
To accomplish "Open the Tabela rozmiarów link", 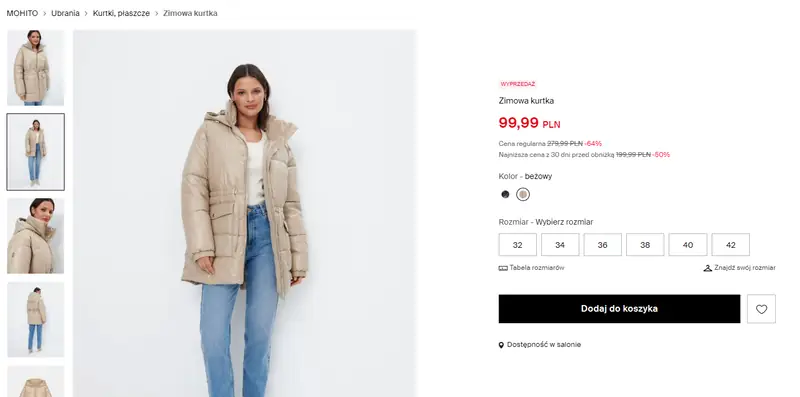I will pos(537,268).
